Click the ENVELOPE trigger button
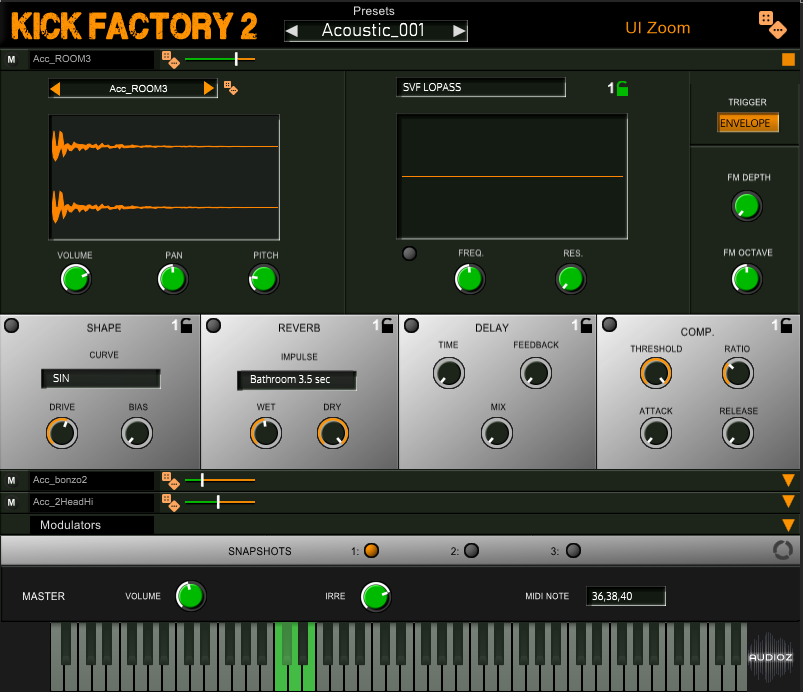This screenshot has width=803, height=692. click(745, 123)
